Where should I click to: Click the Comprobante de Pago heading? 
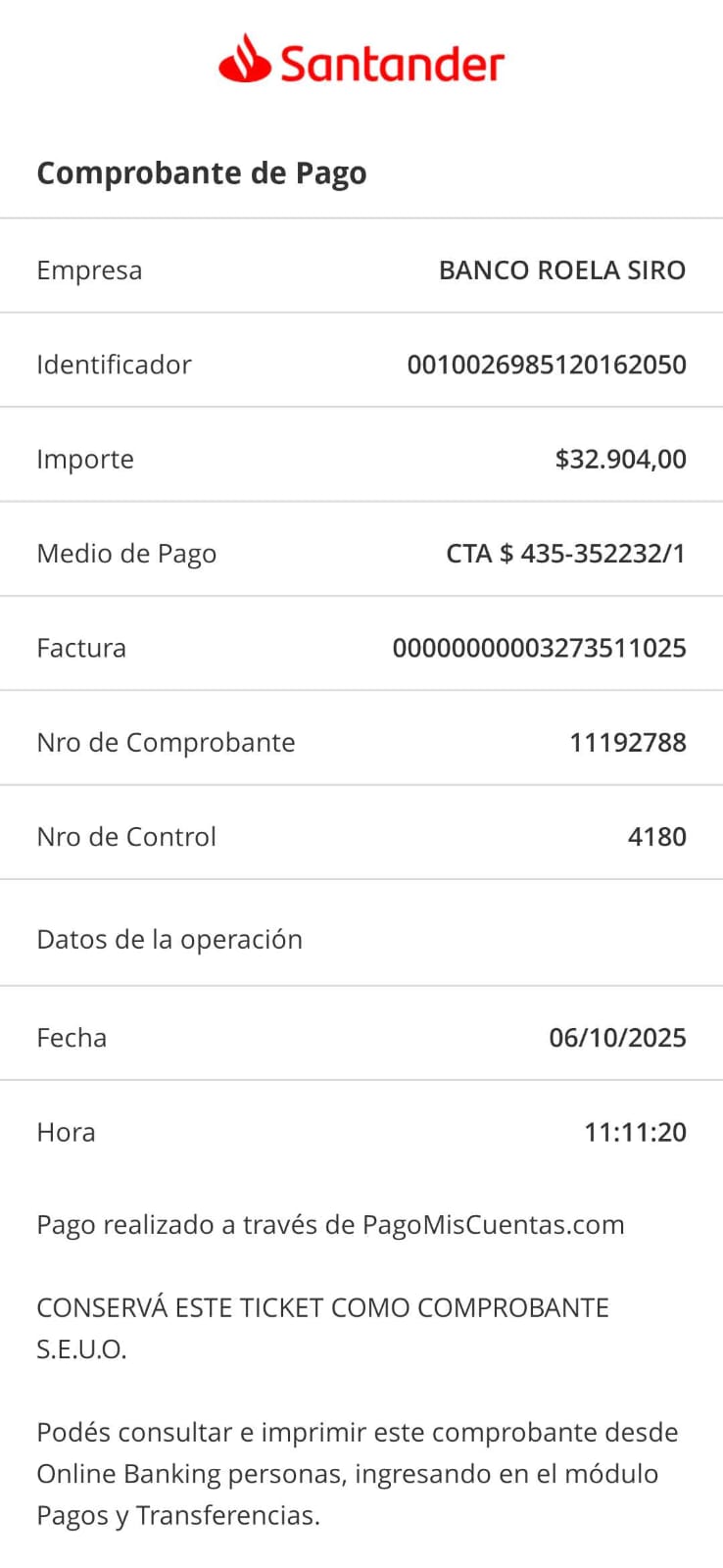pyautogui.click(x=202, y=173)
